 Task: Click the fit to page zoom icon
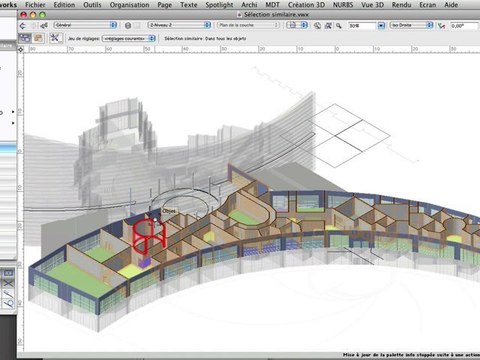(317, 25)
